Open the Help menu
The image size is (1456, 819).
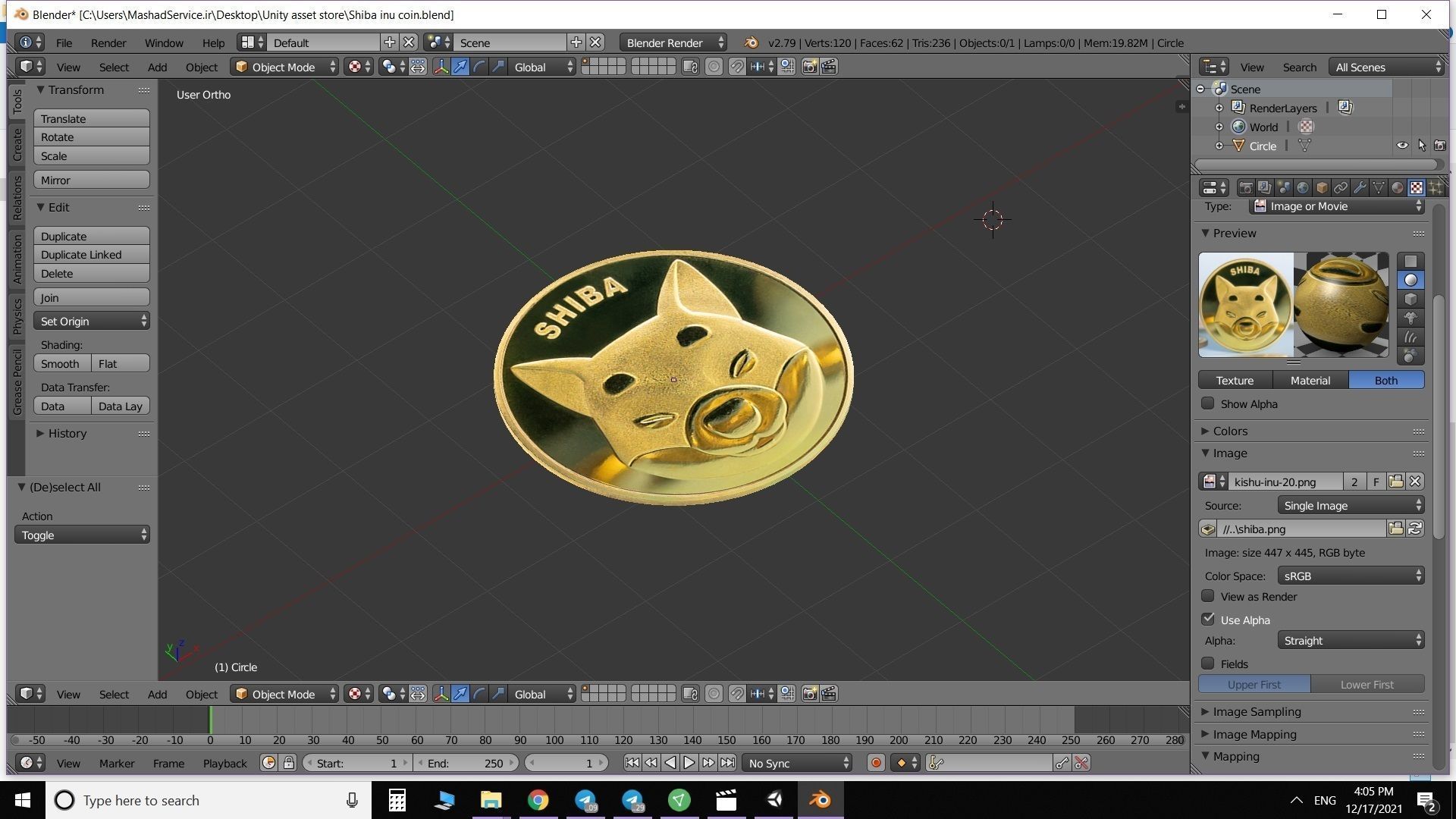213,42
